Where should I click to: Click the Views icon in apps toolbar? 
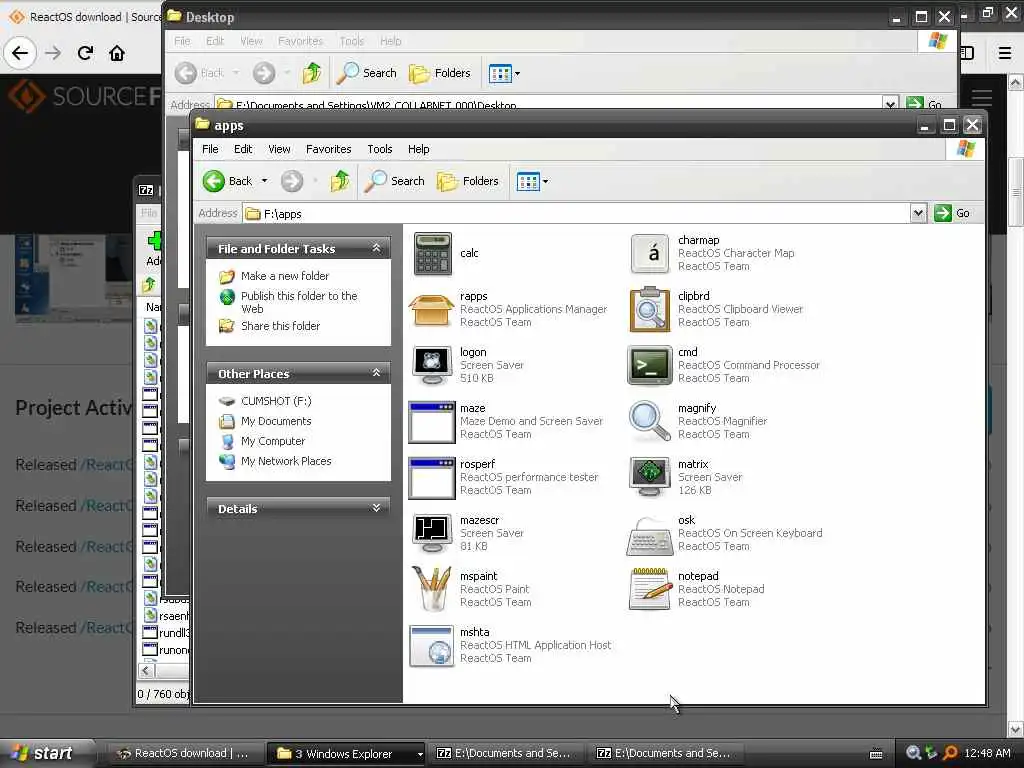(528, 181)
